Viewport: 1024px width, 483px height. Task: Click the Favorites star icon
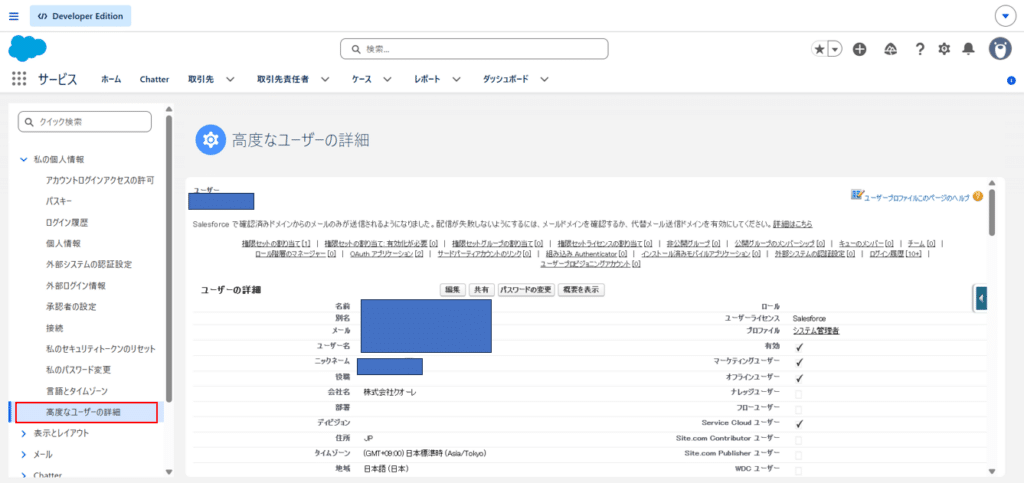(819, 49)
